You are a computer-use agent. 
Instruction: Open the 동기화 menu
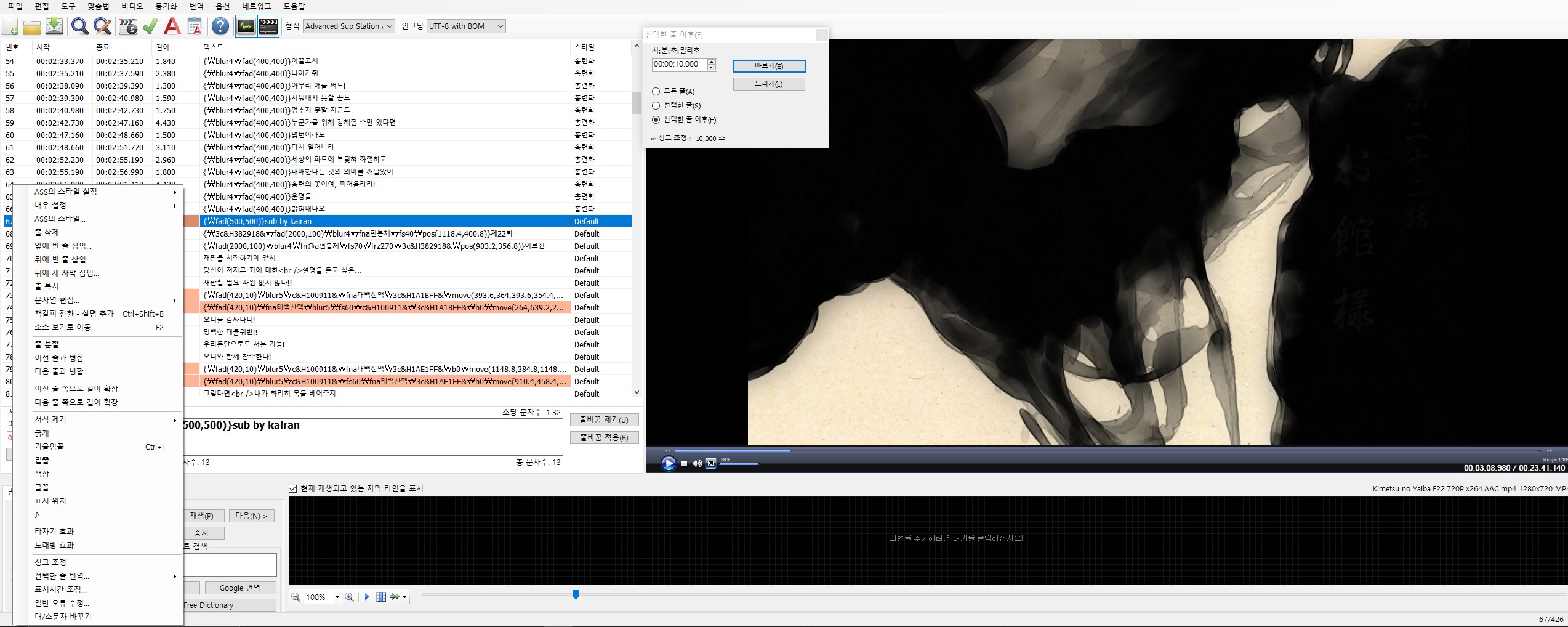(166, 6)
